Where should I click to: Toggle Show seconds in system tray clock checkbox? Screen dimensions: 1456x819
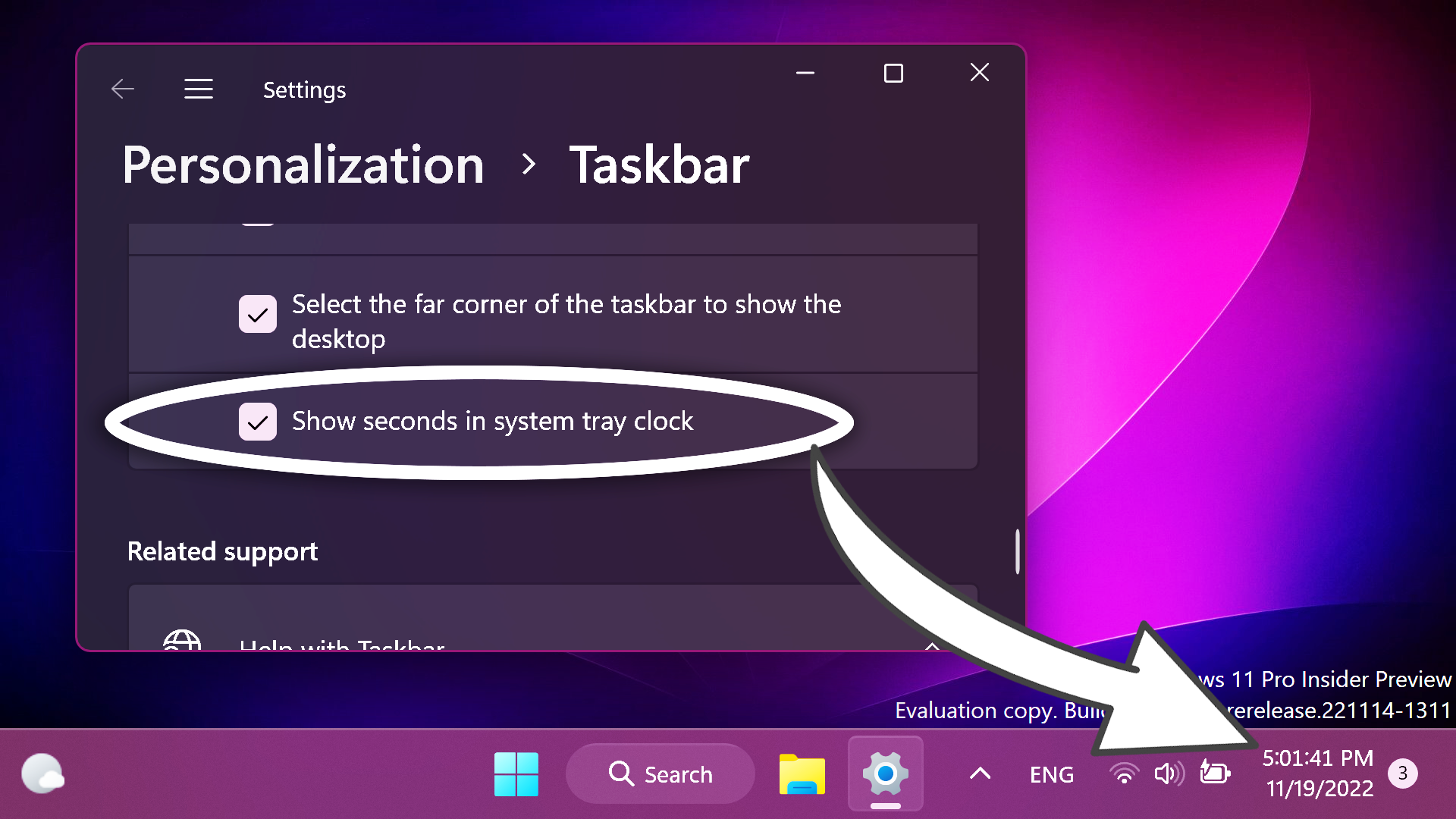point(258,422)
